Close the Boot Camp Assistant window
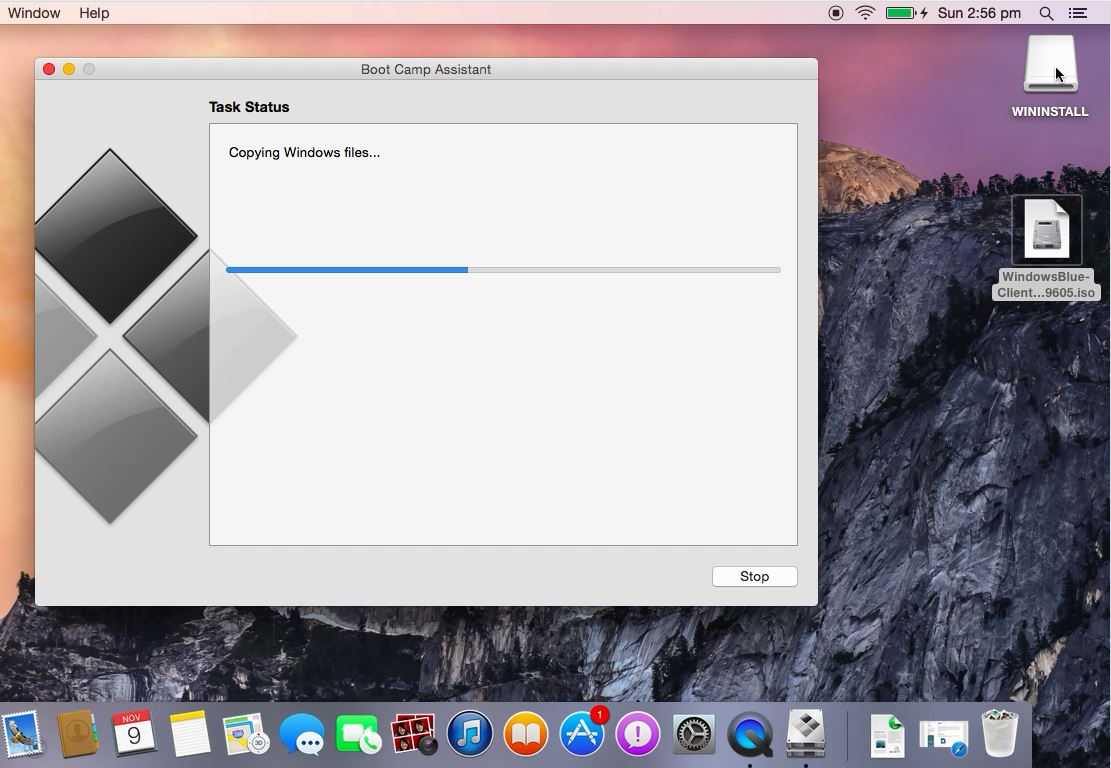 coord(49,69)
